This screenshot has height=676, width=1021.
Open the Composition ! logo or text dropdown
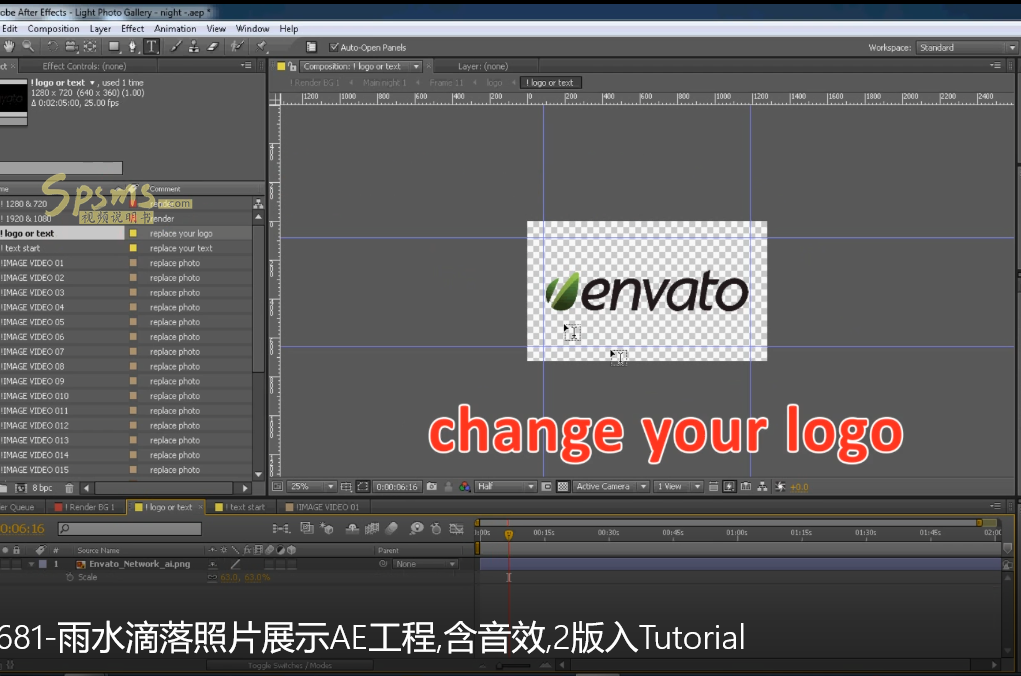(x=361, y=66)
